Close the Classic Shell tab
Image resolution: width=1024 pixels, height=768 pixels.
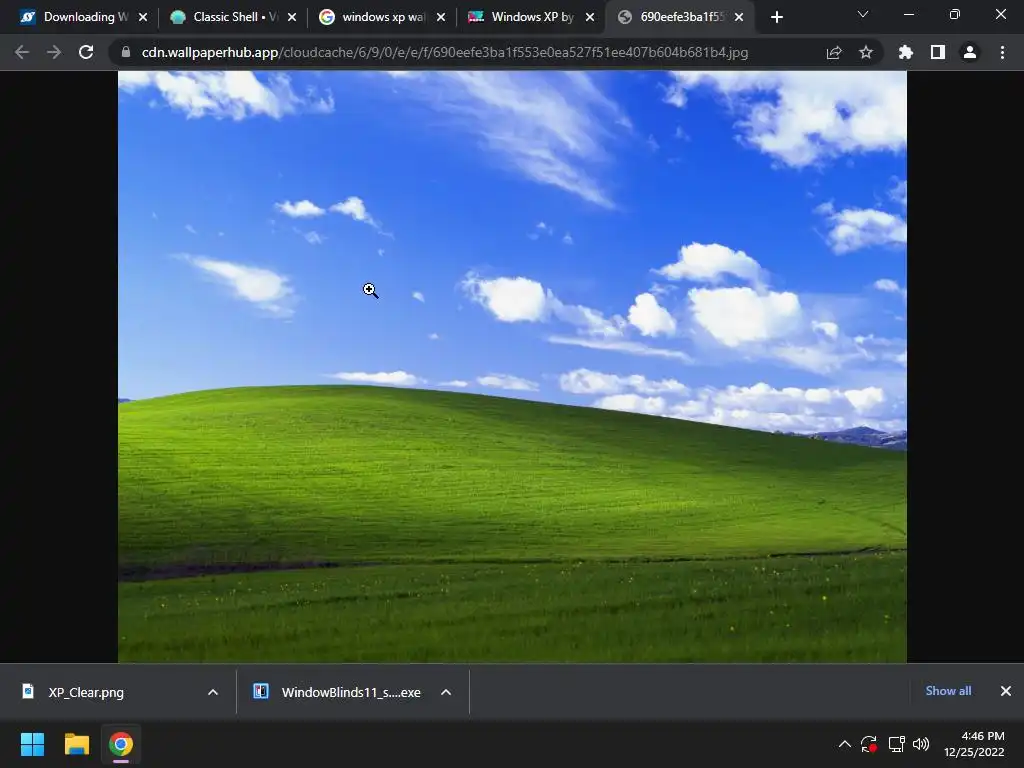[x=292, y=17]
